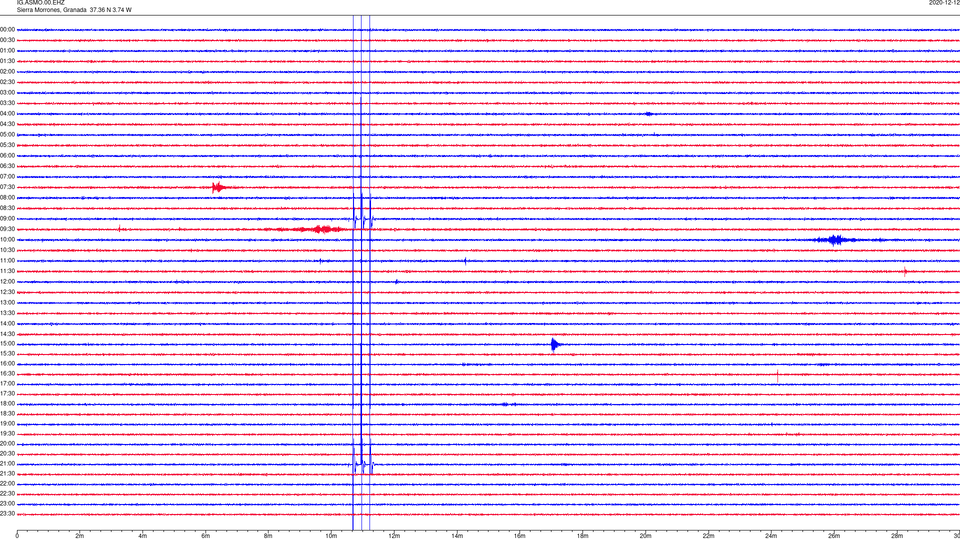Click the 16m tick on the minute axis
Screen dimensions: 960x540
coord(520,536)
